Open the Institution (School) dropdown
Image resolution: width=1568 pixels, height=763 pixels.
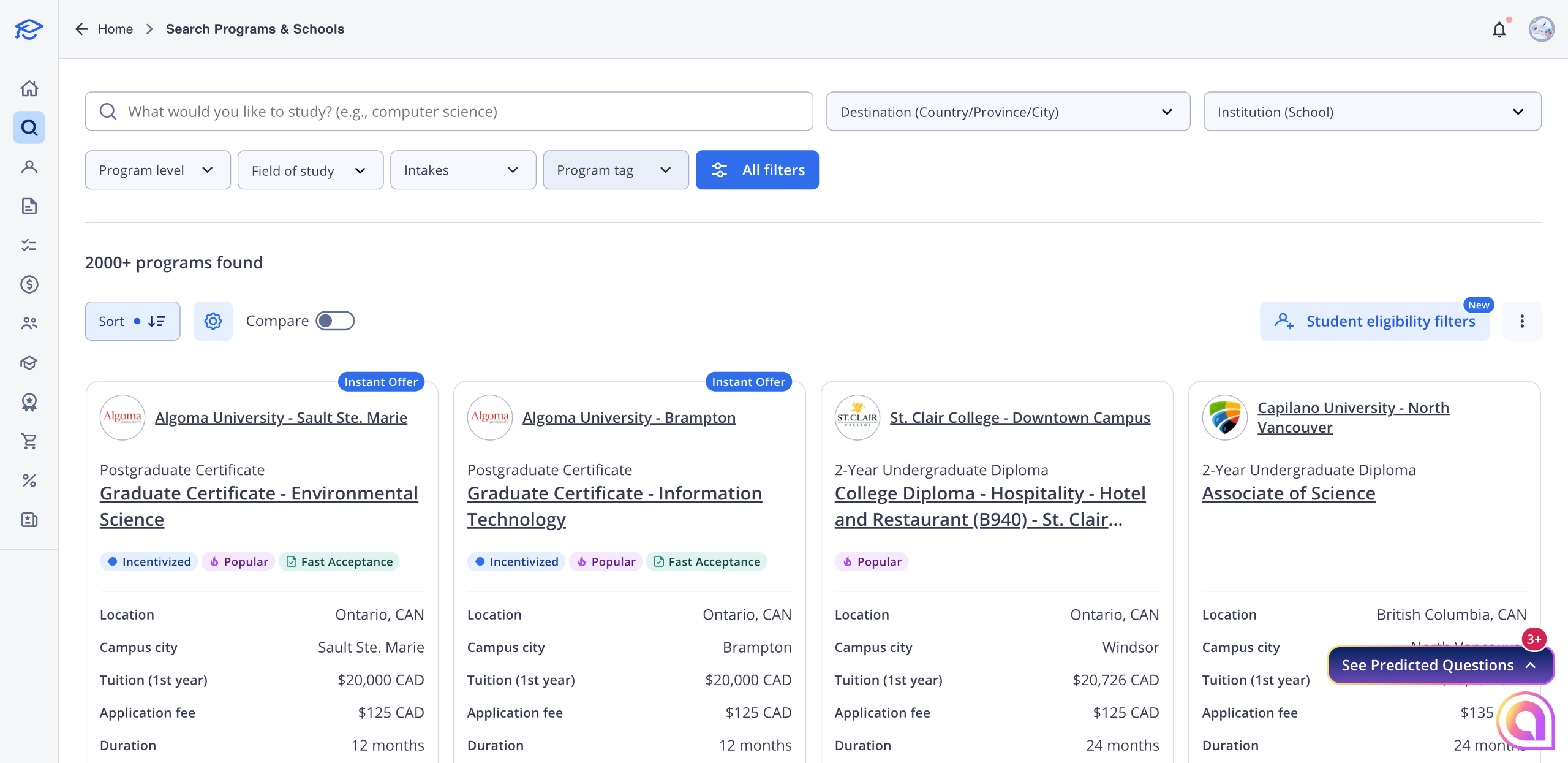[1372, 112]
